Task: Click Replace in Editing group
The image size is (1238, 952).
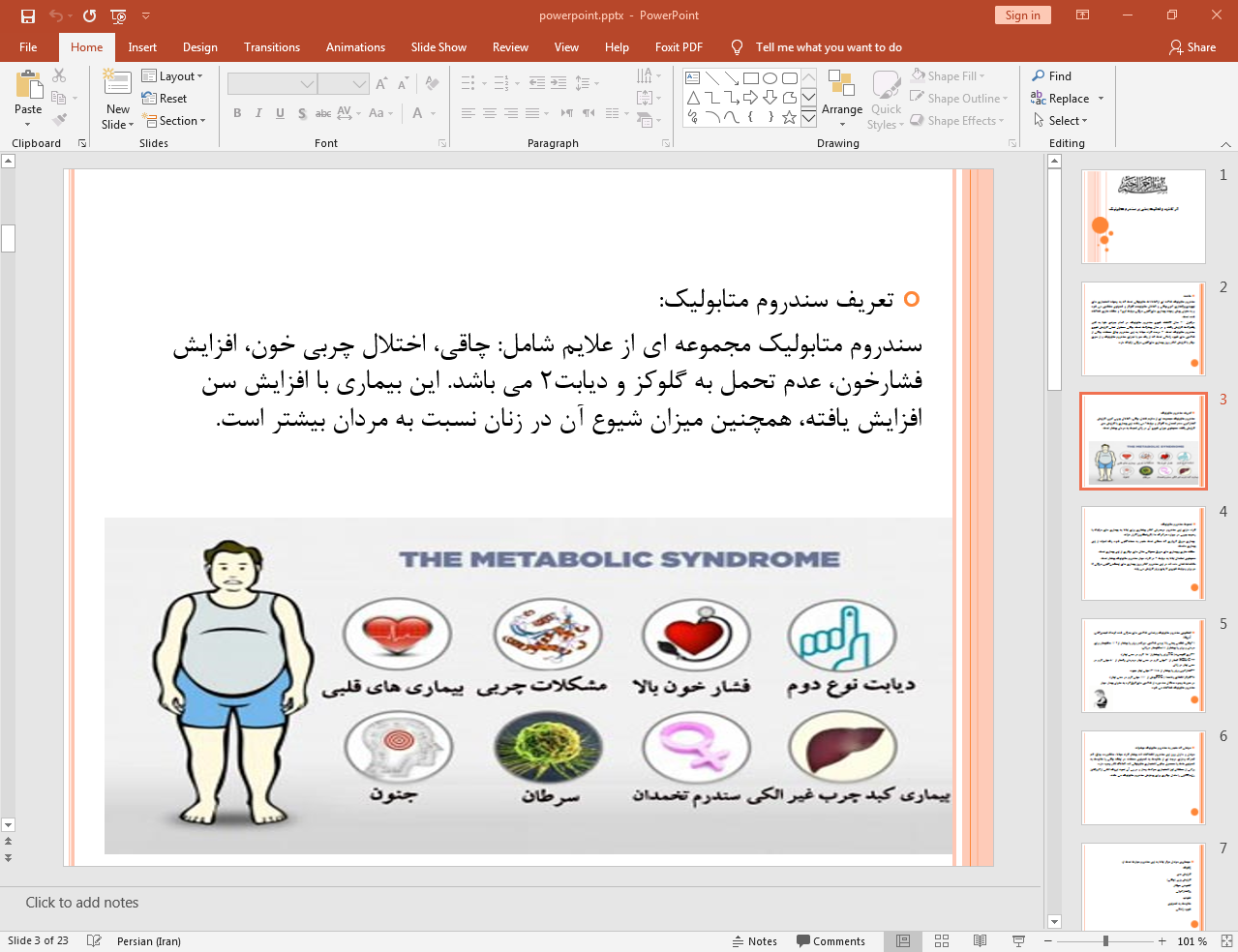Action: [1061, 99]
